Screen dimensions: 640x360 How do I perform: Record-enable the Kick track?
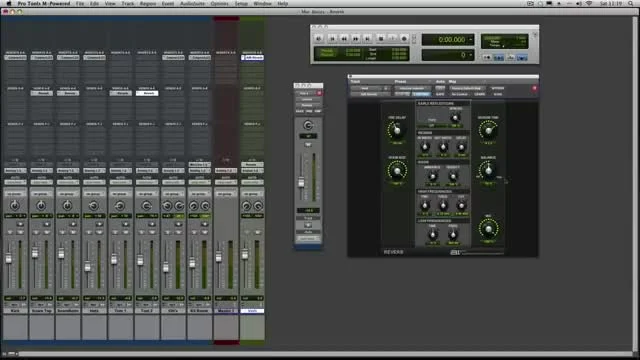(19, 224)
